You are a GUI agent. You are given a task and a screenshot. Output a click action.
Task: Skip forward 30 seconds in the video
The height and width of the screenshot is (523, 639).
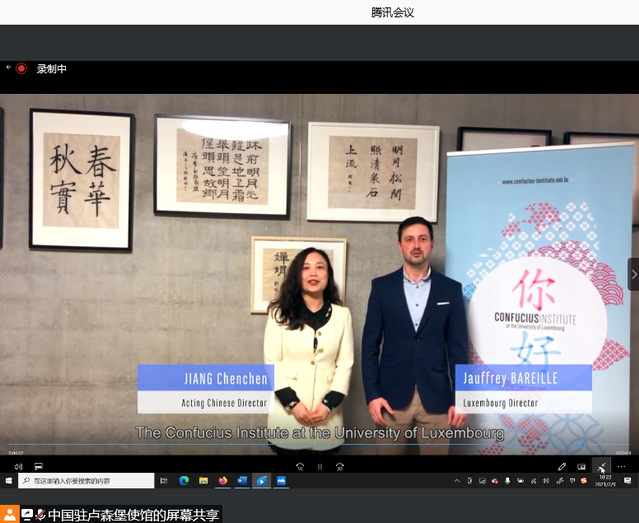click(340, 467)
